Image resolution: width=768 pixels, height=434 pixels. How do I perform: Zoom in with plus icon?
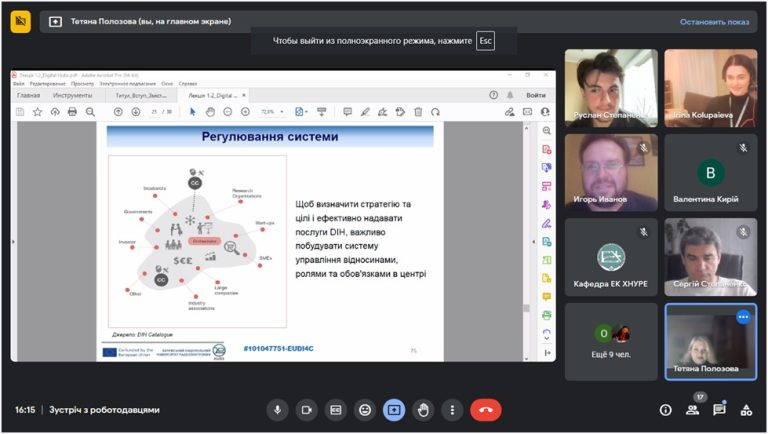tap(245, 112)
